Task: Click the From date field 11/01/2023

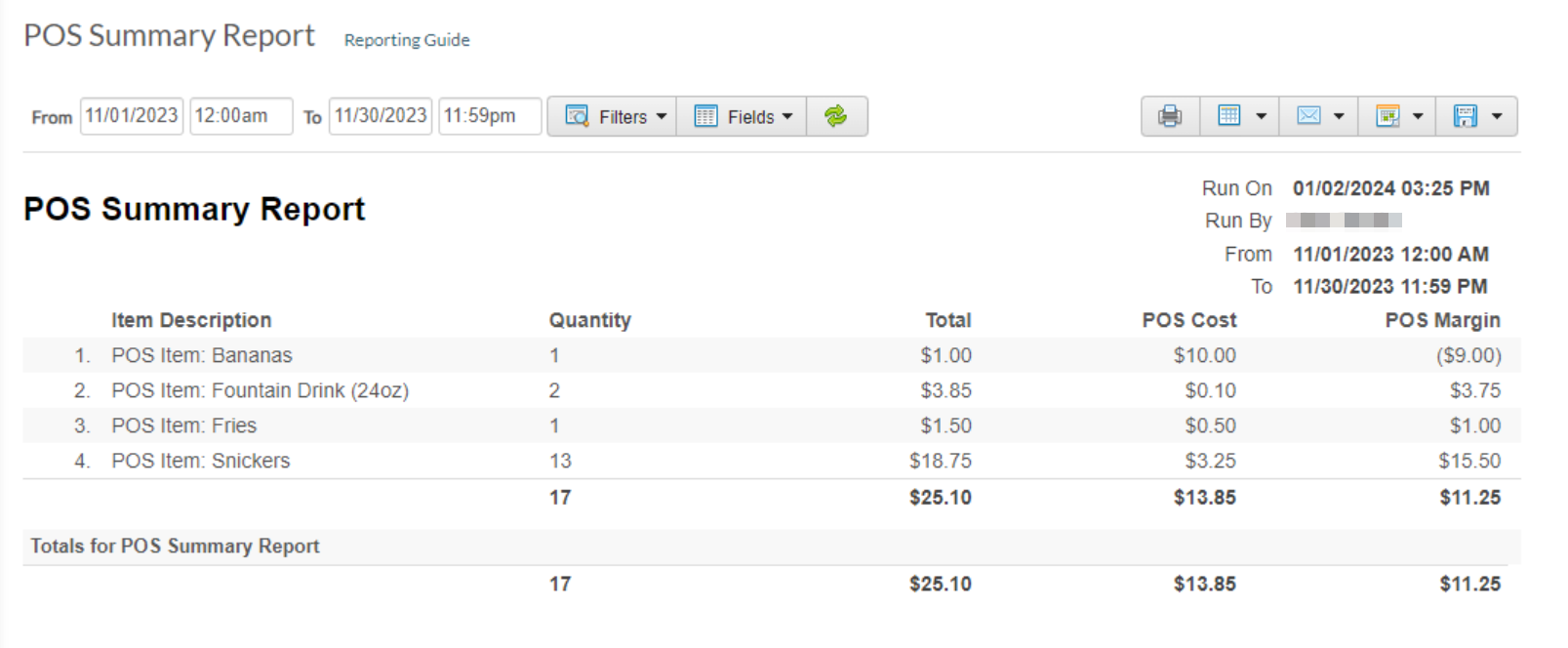Action: pyautogui.click(x=132, y=116)
